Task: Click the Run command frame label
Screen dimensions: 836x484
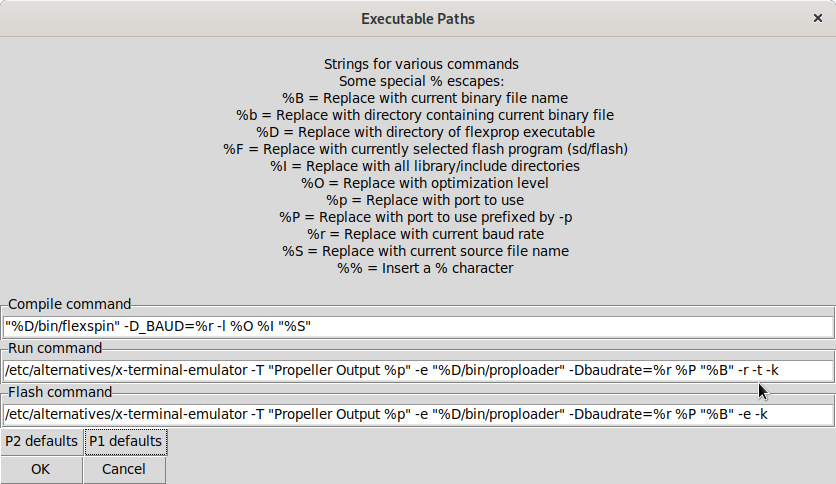Action: (x=56, y=348)
